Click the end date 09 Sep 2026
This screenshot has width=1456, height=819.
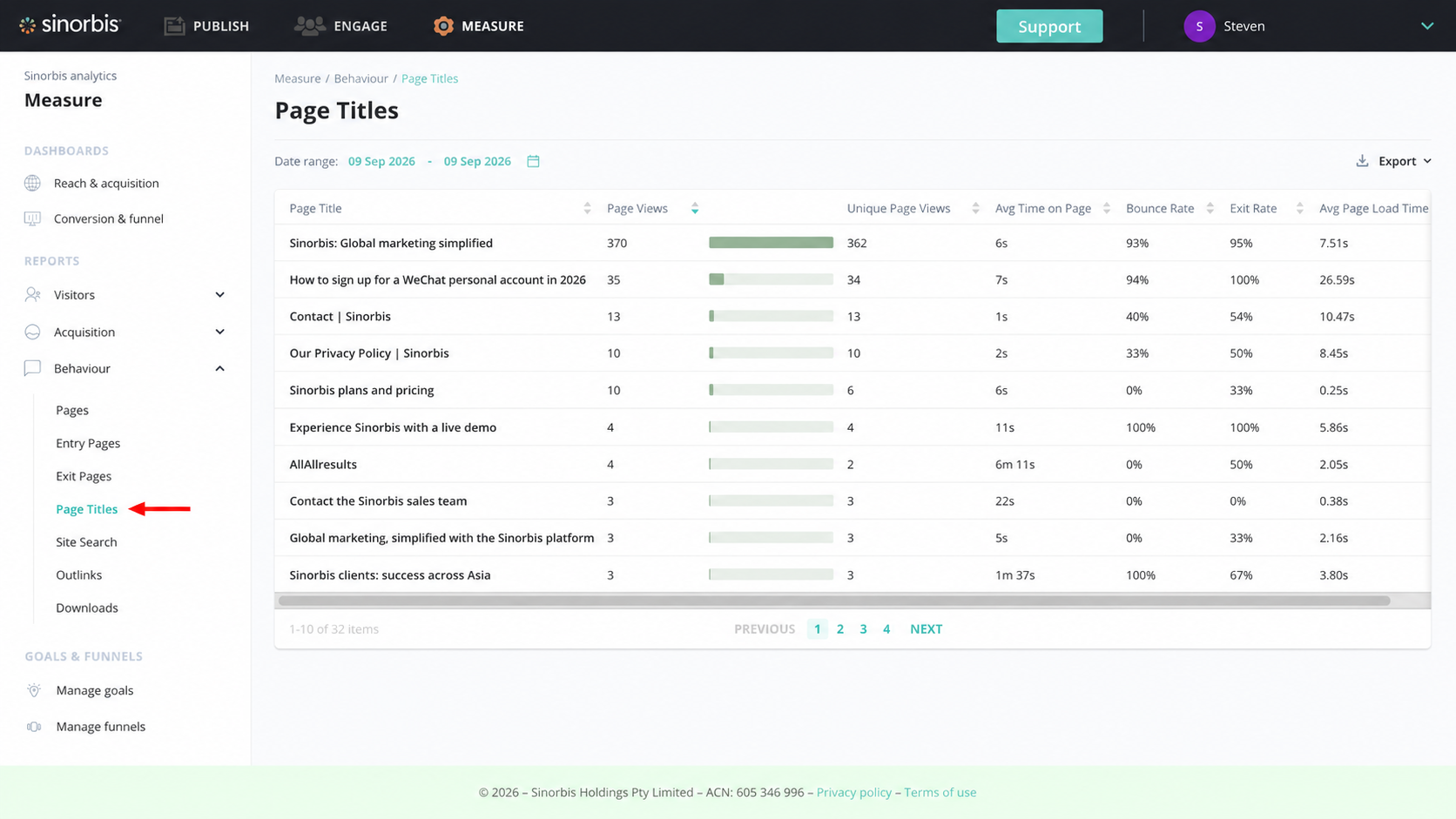[x=477, y=161]
